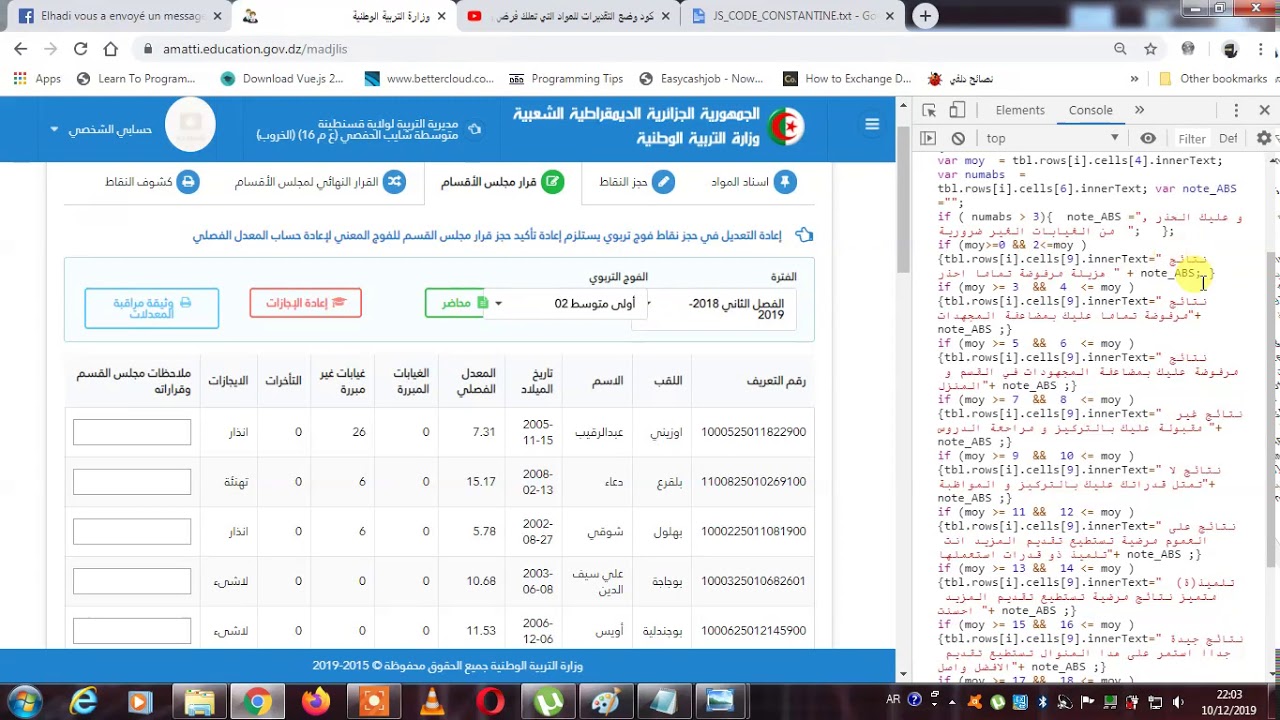
Task: Clear the console output
Action: (958, 138)
